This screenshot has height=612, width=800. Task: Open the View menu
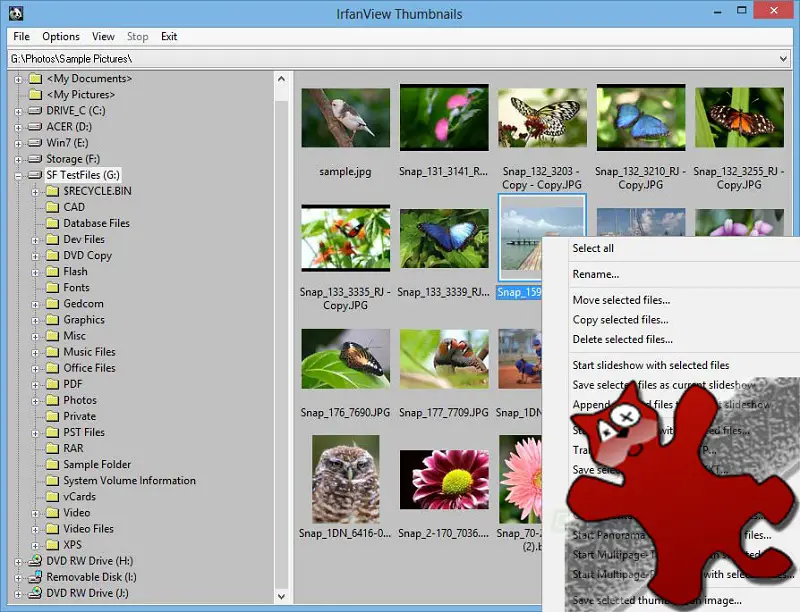[x=103, y=37]
